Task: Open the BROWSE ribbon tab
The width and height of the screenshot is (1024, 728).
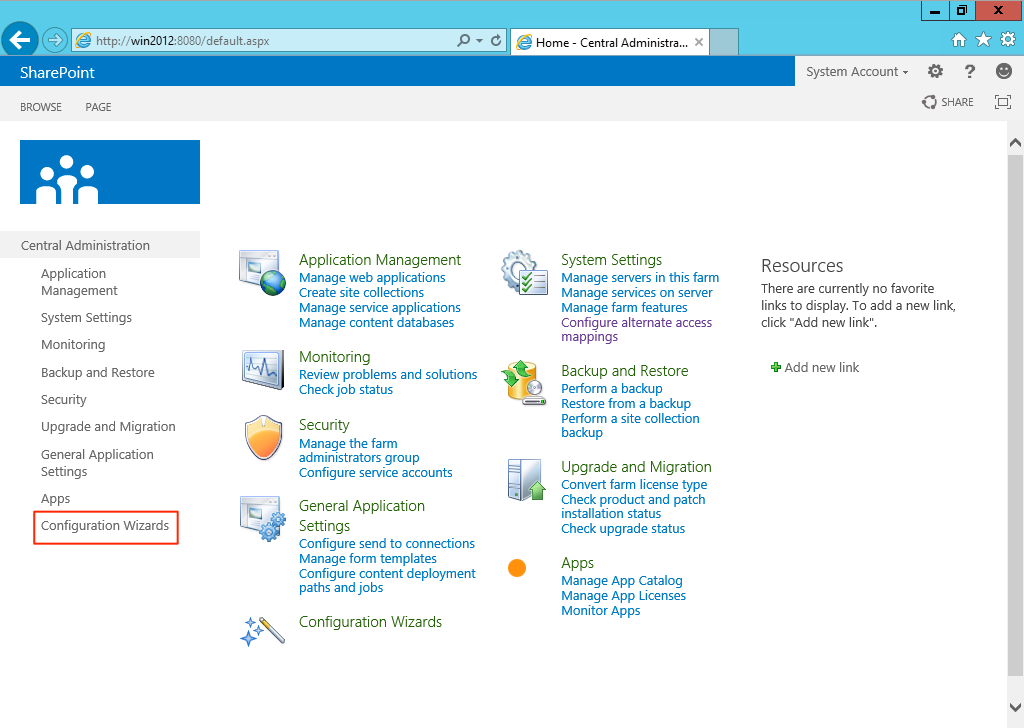Action: tap(40, 107)
